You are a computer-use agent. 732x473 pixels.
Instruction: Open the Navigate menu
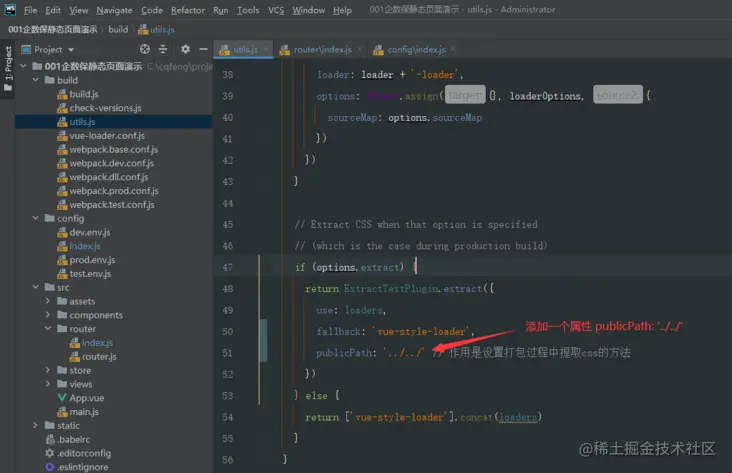[114, 10]
